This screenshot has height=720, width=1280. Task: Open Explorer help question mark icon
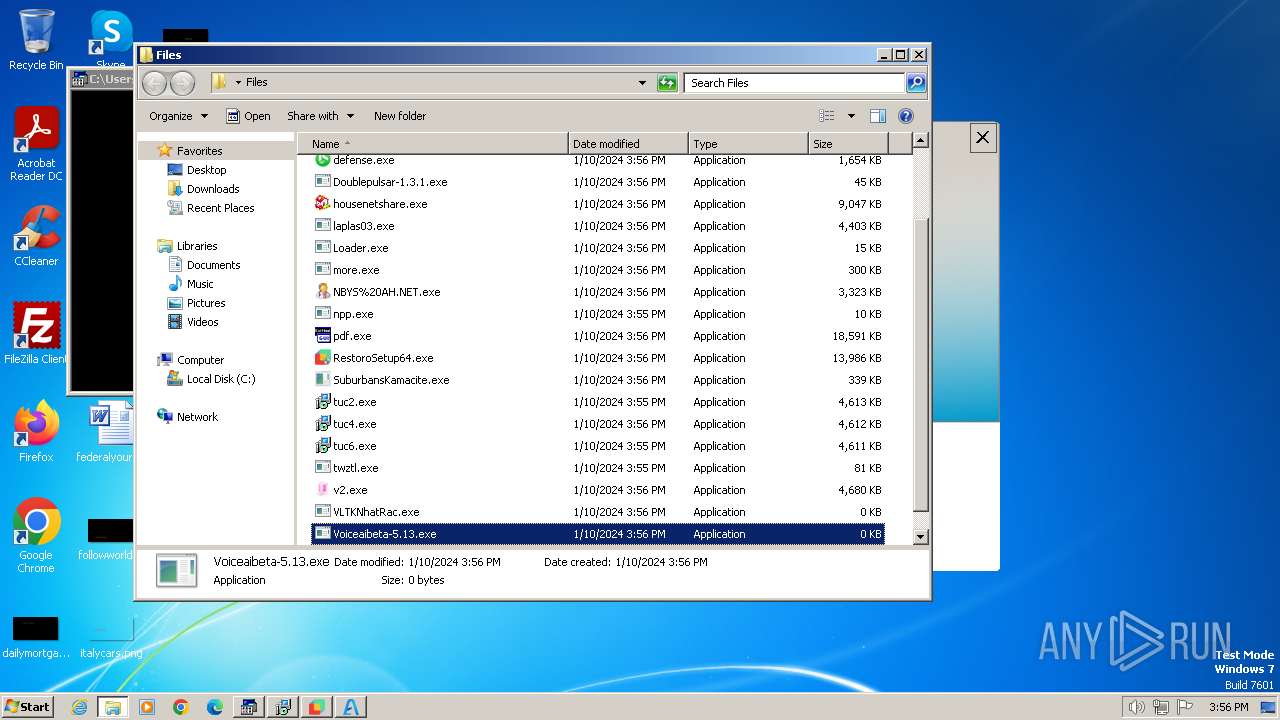click(906, 116)
